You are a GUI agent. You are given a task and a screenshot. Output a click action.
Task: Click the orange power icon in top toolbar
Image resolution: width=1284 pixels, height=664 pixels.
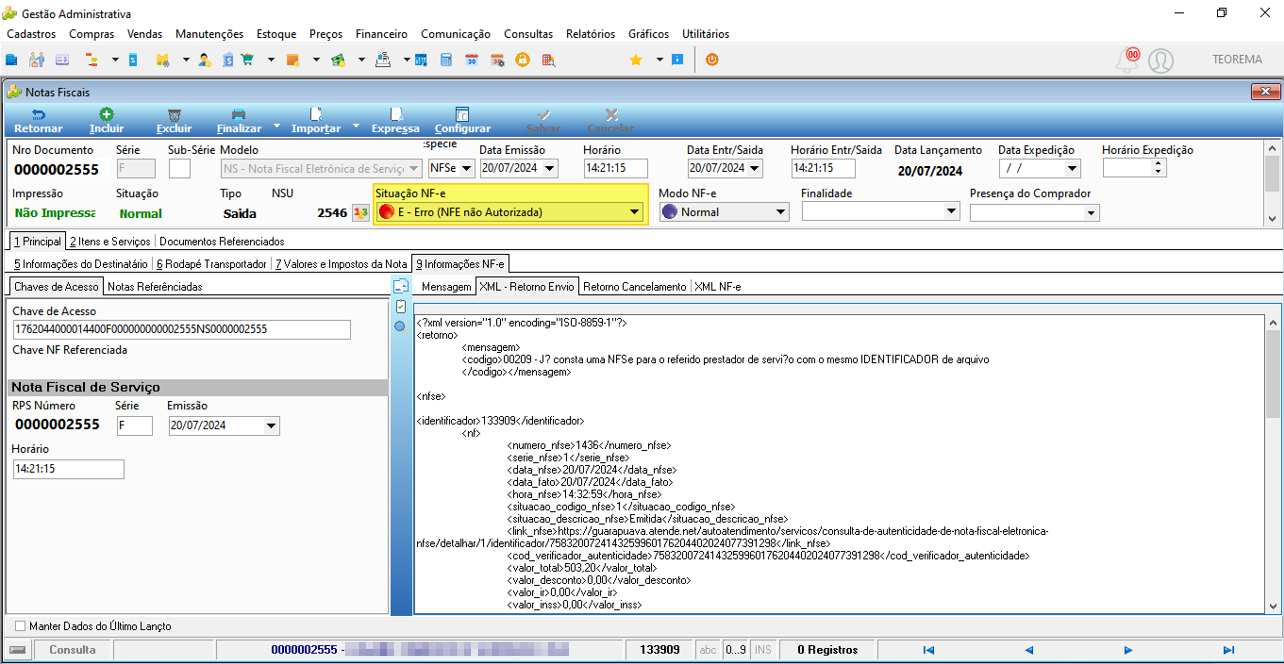pyautogui.click(x=712, y=60)
